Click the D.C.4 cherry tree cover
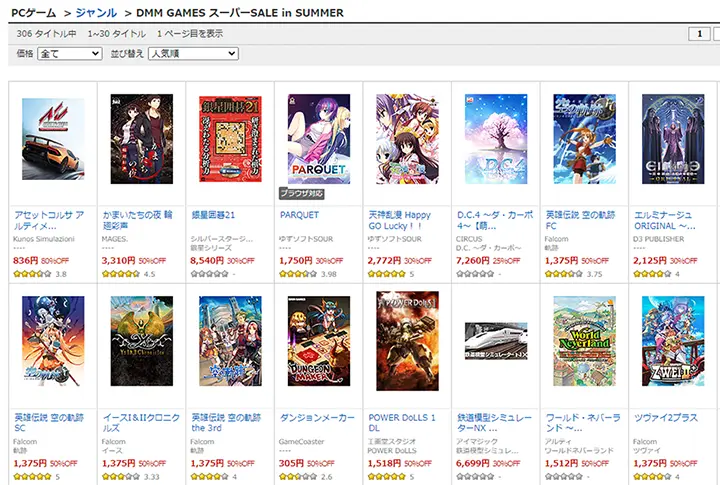The height and width of the screenshot is (485, 720). (496, 139)
